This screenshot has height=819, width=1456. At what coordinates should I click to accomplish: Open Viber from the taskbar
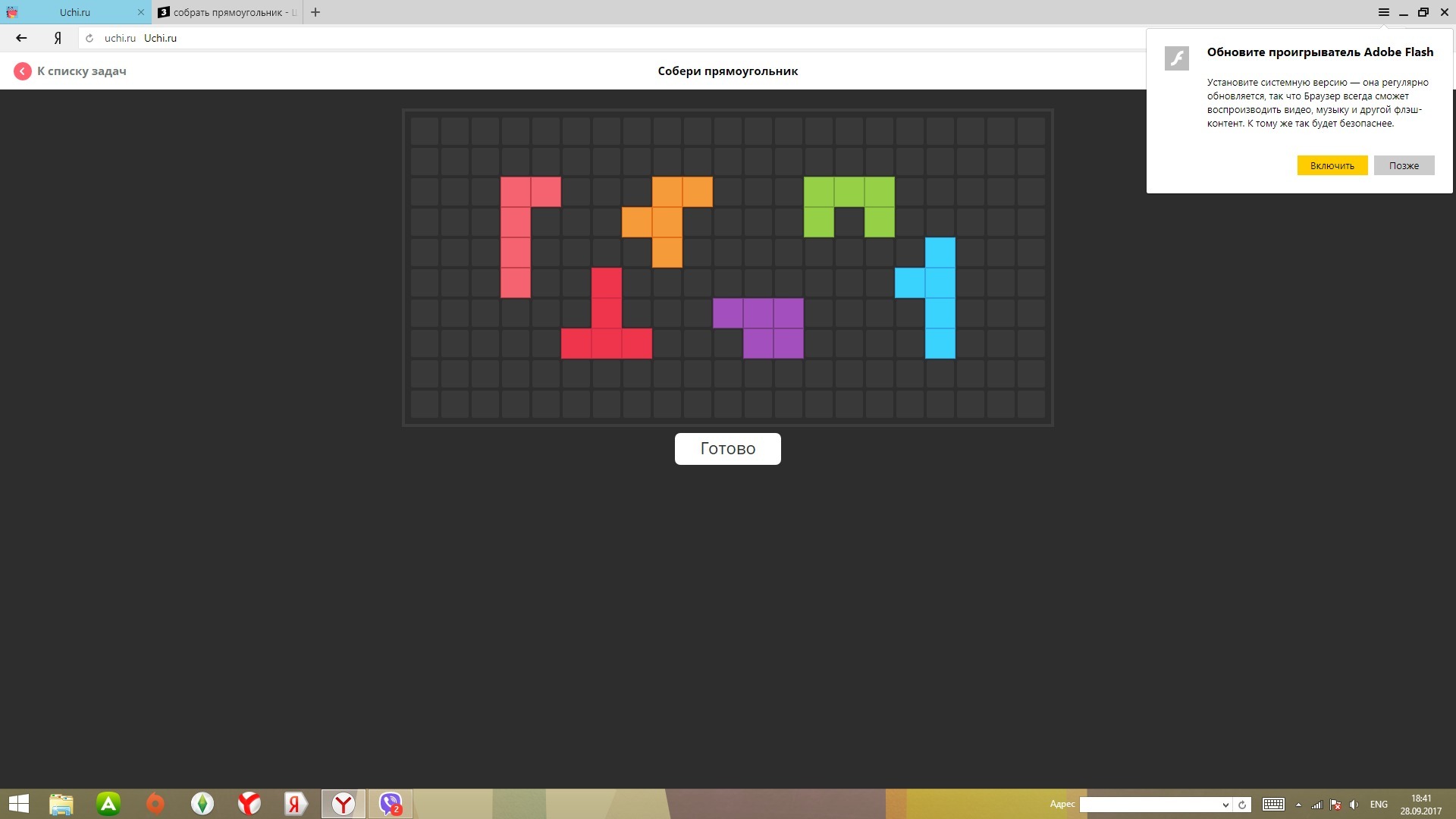(x=391, y=804)
